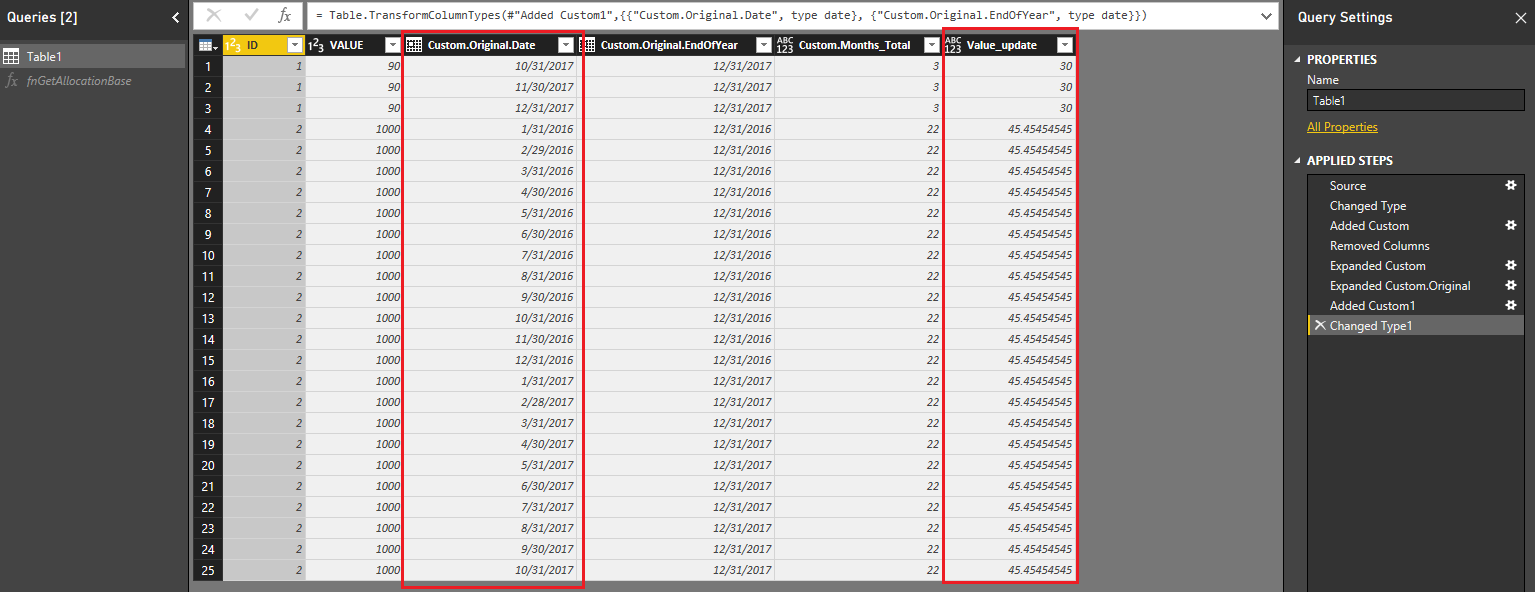Viewport: 1535px width, 592px height.
Task: Close the Query Settings pane
Action: point(1520,17)
